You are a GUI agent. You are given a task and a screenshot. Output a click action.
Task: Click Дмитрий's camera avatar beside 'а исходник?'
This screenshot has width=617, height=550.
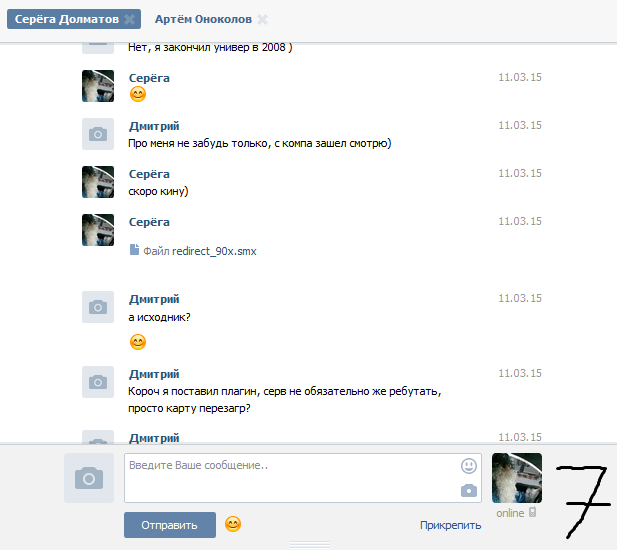pos(98,307)
